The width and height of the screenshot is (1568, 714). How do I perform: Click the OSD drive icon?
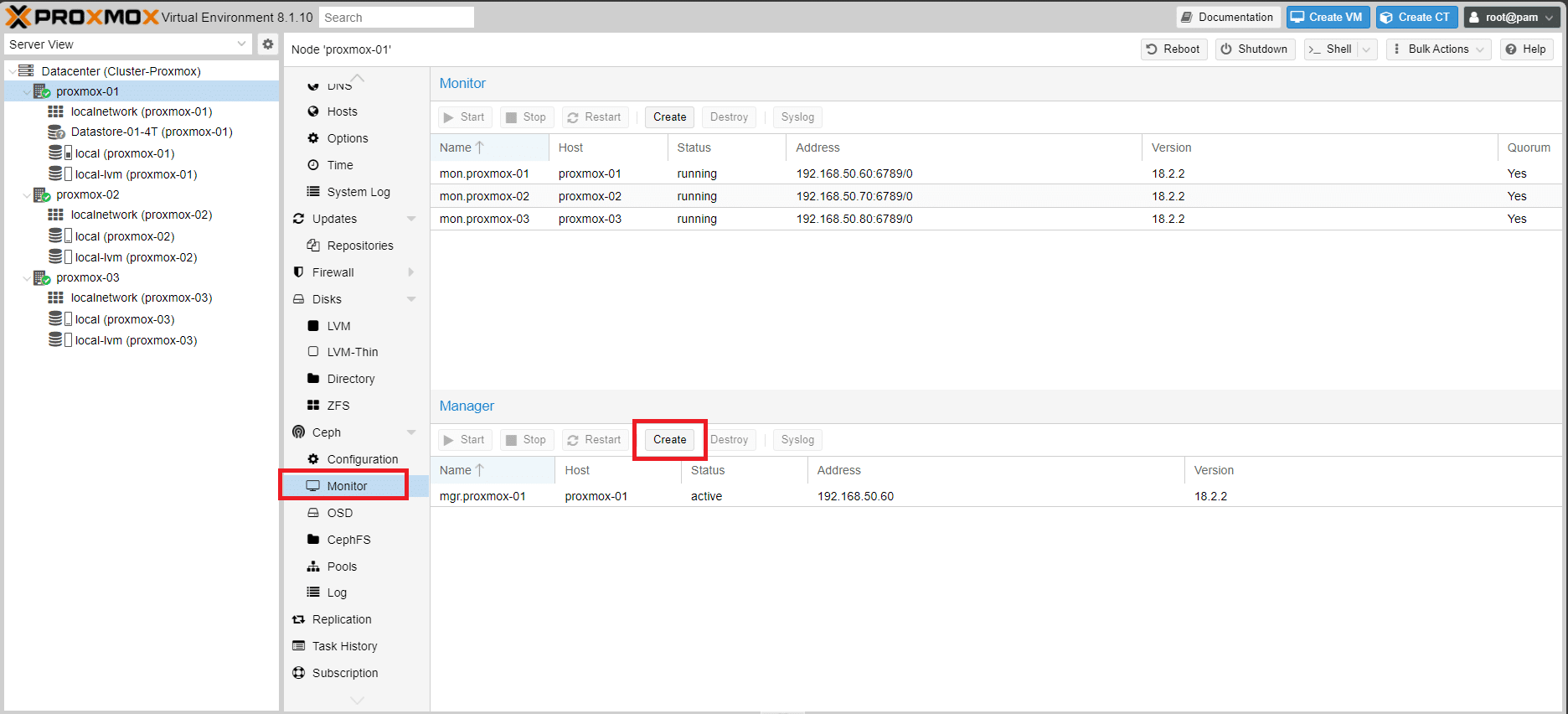(x=313, y=513)
